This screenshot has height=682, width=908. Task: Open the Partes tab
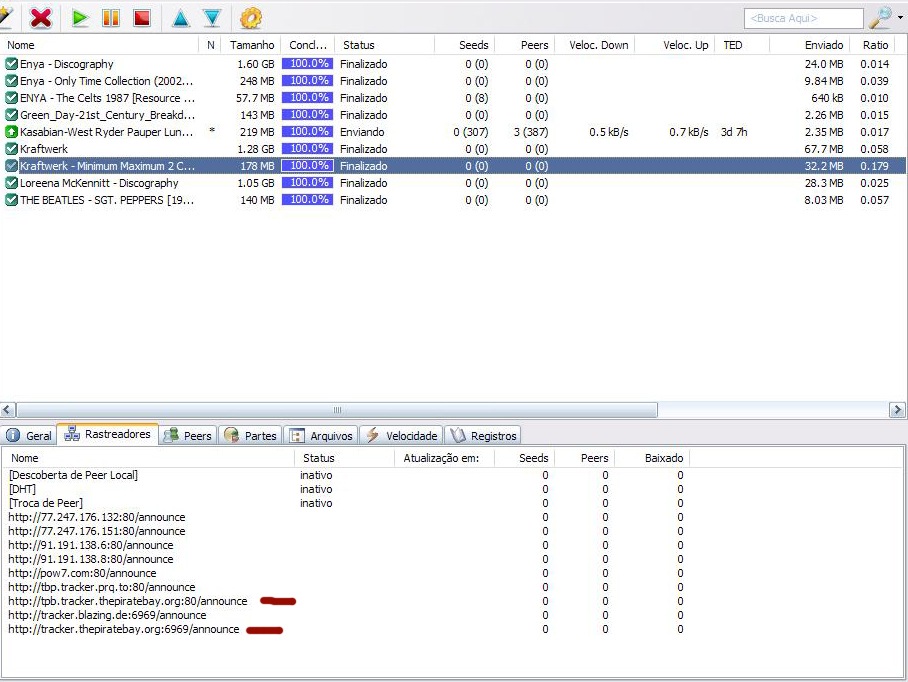(250, 435)
